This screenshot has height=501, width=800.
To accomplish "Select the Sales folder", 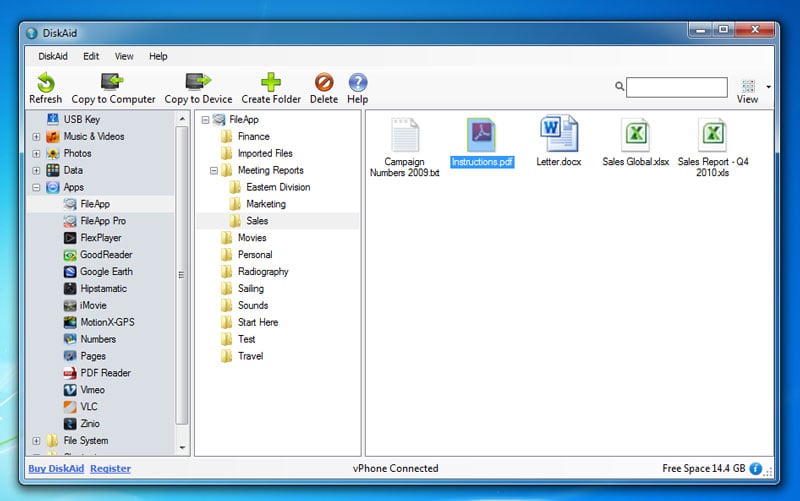I will click(248, 221).
